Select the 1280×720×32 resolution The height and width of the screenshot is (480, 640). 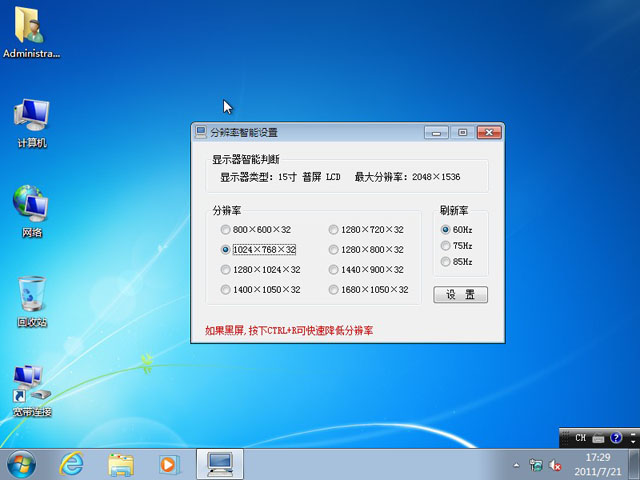pyautogui.click(x=366, y=230)
